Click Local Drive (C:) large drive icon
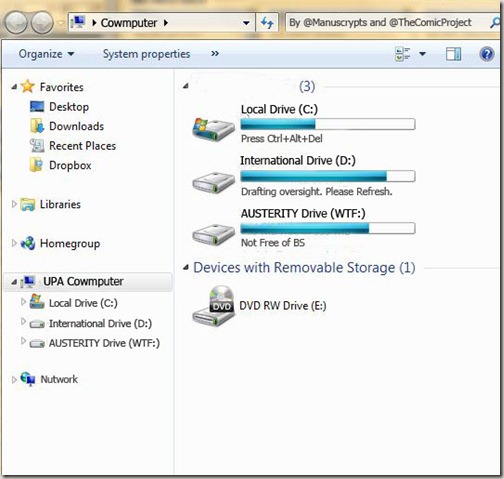Image resolution: width=504 pixels, height=479 pixels. (213, 129)
